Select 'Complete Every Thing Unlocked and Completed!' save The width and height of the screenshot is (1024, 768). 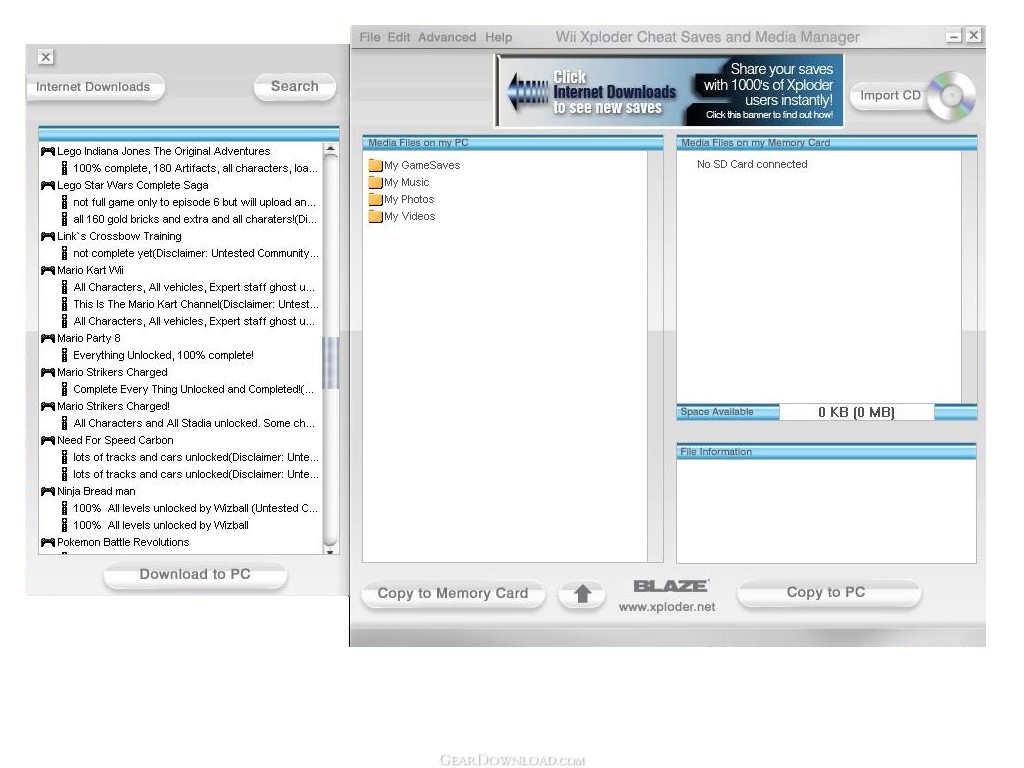point(193,389)
